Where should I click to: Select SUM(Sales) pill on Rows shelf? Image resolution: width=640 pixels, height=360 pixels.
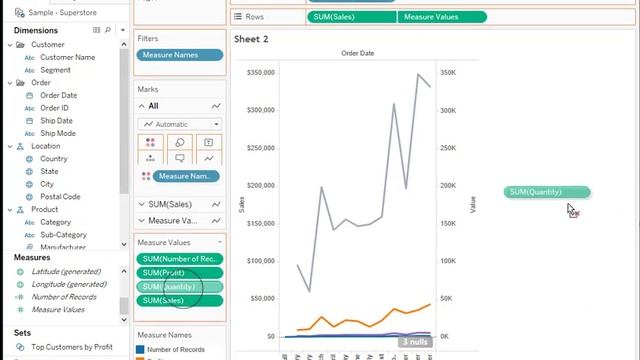(x=351, y=17)
